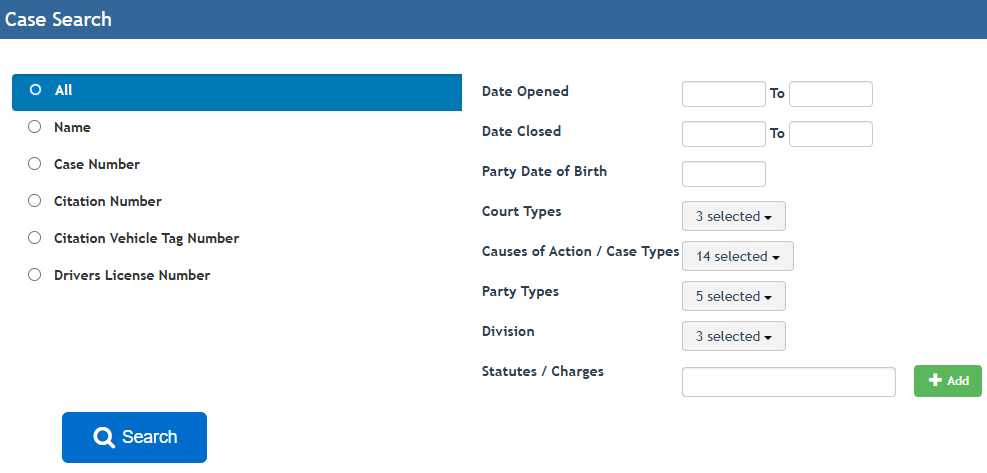Click the Party Types label
987x473 pixels.
pos(520,292)
